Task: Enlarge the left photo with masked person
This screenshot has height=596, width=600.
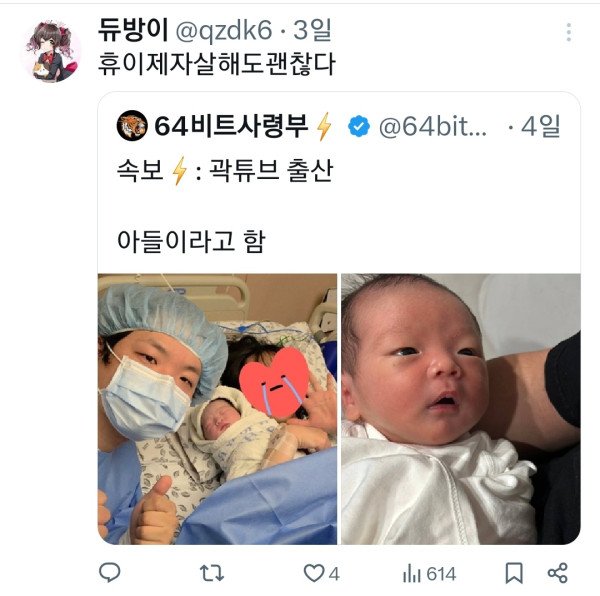Action: [218, 408]
